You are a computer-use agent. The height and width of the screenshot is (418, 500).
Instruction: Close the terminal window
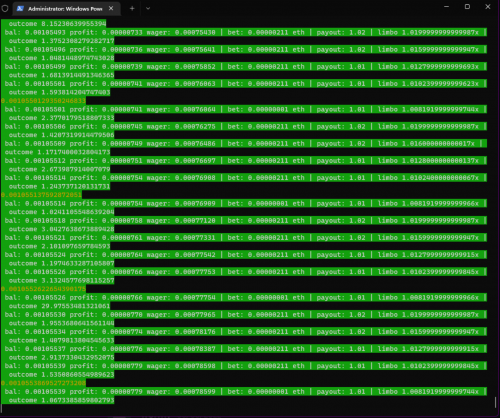click(488, 7)
